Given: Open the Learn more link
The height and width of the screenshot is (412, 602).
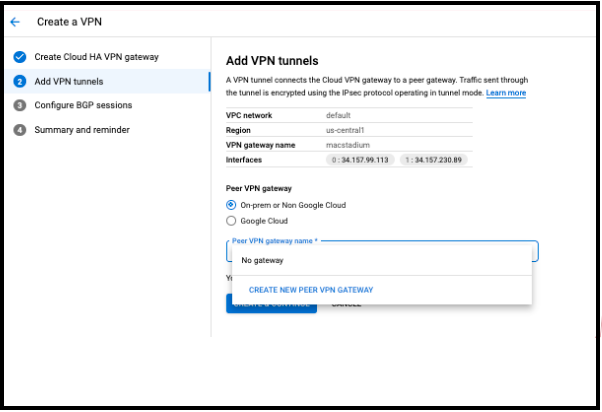Looking at the screenshot, I should click(x=506, y=93).
